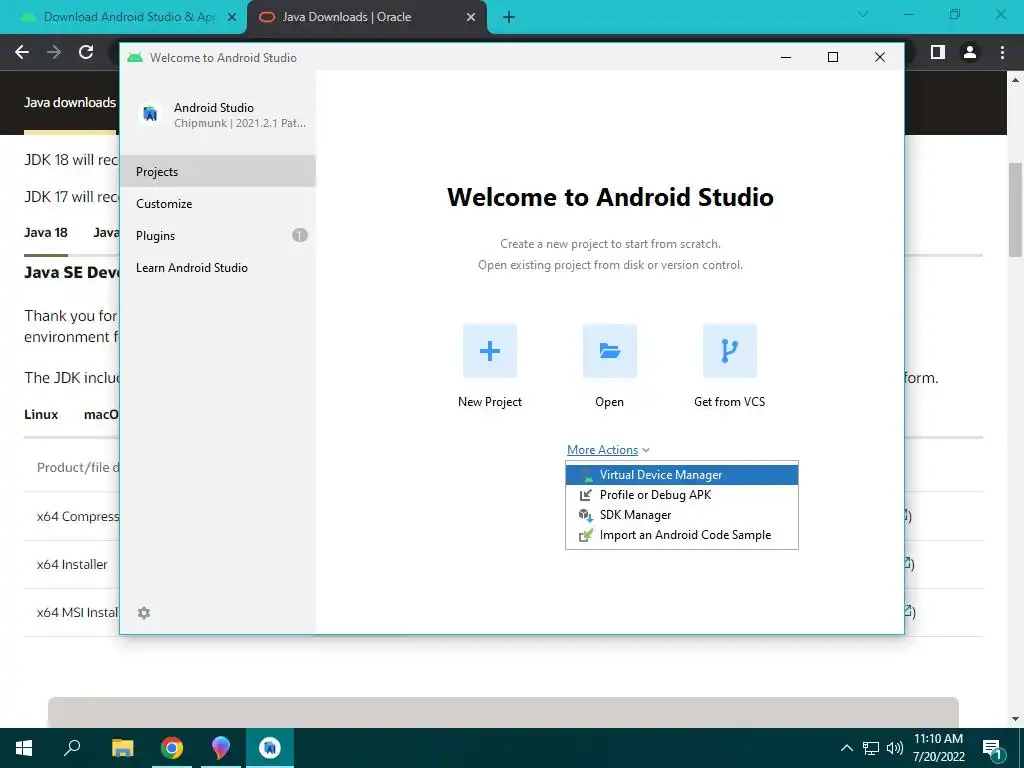Click Java downloads heading link on Oracle page

pyautogui.click(x=70, y=103)
